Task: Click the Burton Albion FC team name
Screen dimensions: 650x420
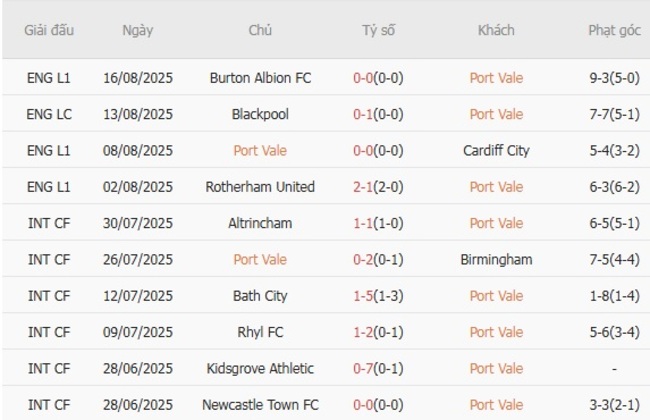Action: [260, 77]
